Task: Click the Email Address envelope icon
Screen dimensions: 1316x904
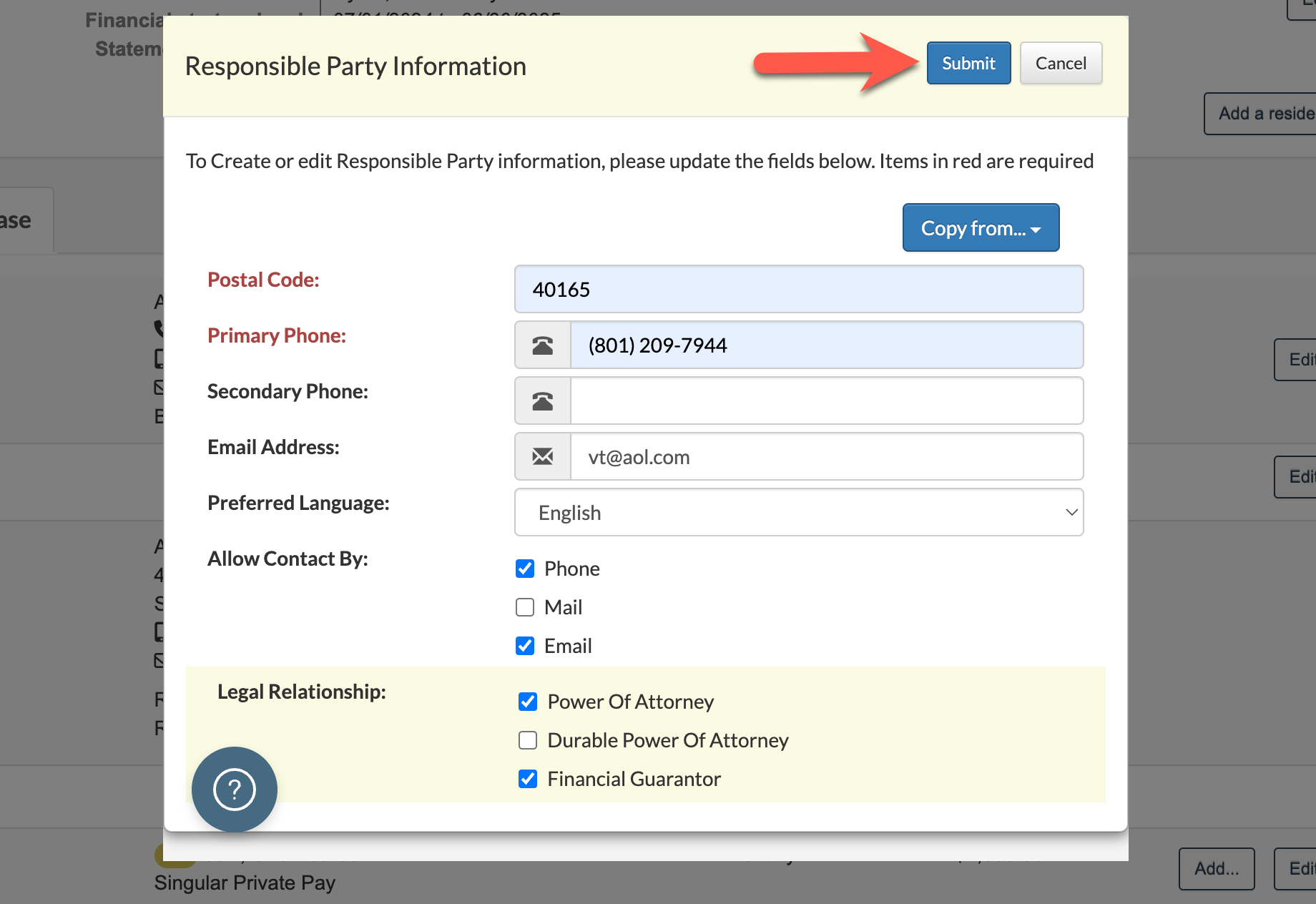Action: 543,457
